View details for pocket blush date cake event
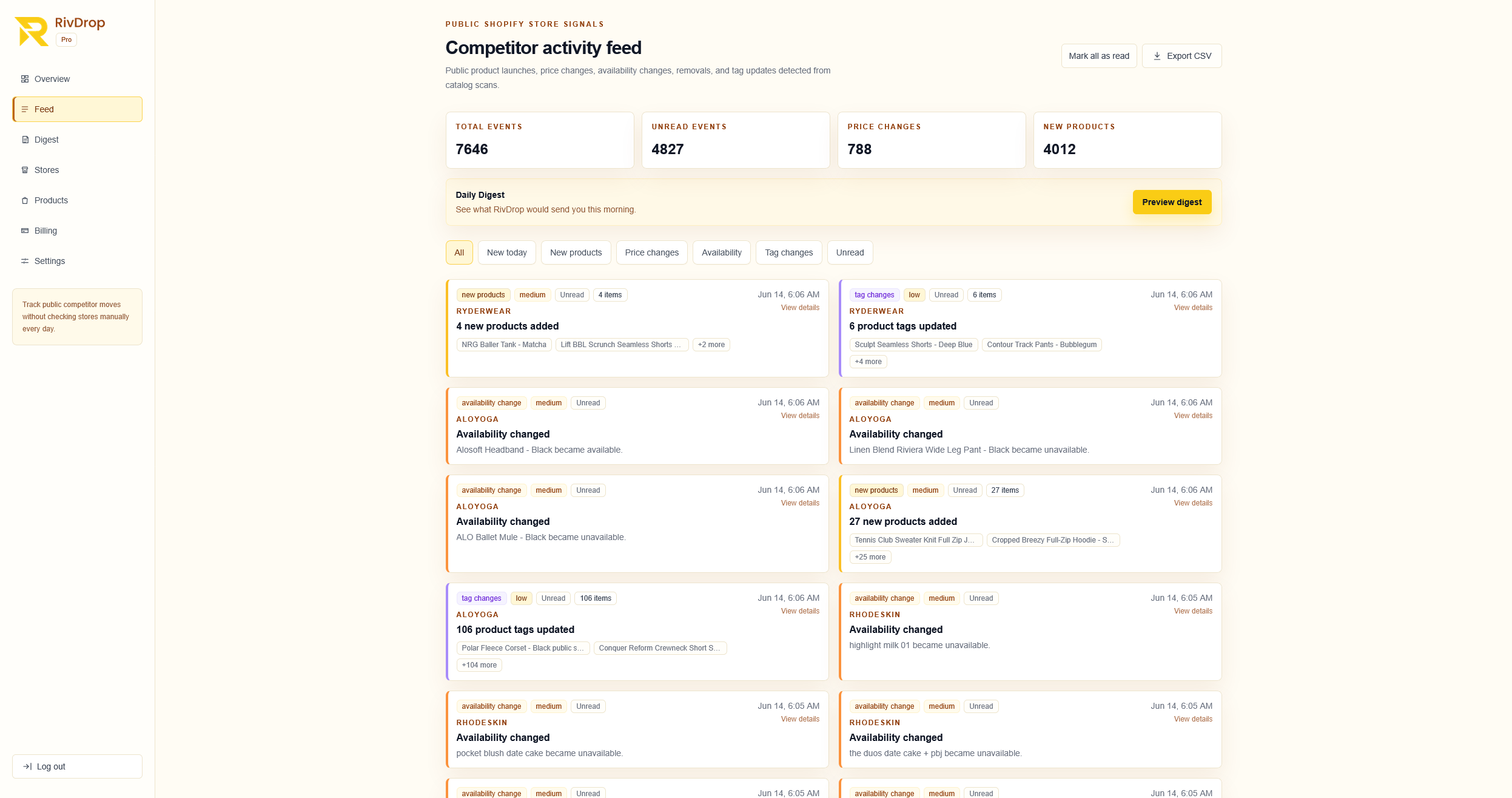The image size is (1512, 798). tap(800, 719)
